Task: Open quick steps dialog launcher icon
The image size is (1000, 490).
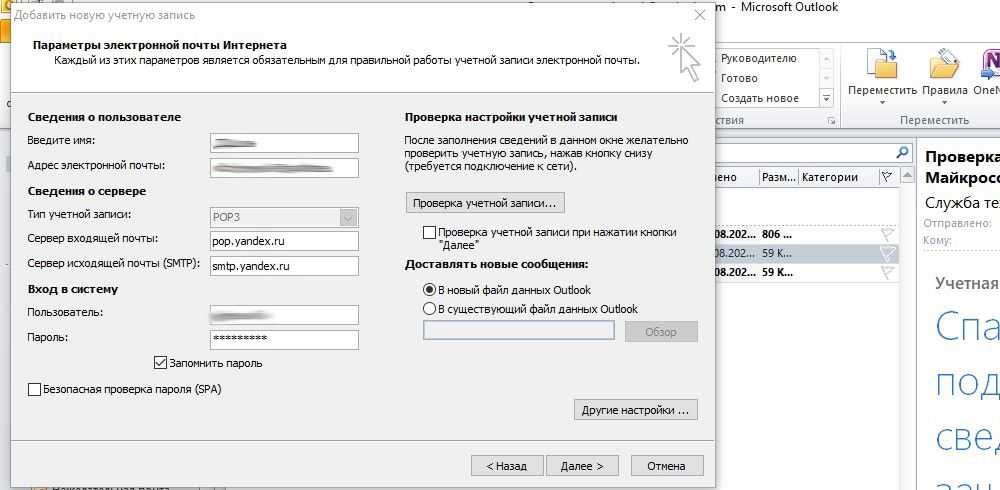Action: (x=831, y=121)
